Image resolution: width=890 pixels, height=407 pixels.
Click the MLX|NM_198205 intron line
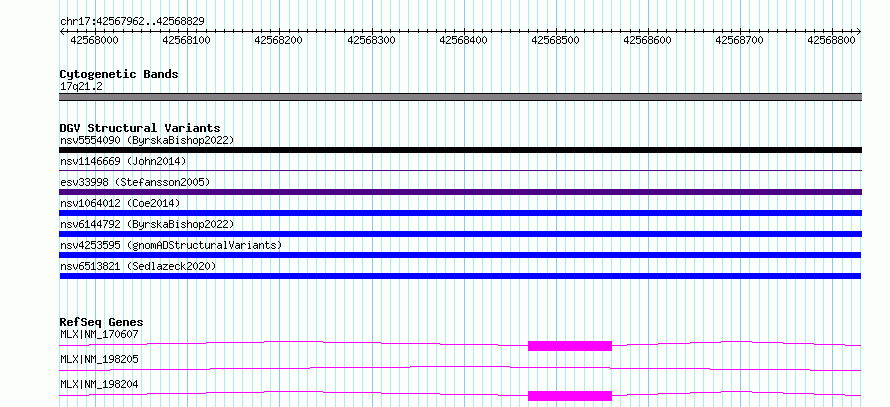(x=460, y=369)
